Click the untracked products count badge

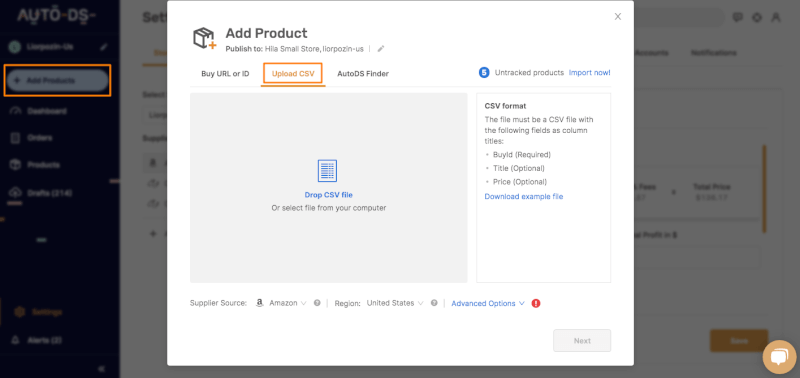[x=484, y=72]
